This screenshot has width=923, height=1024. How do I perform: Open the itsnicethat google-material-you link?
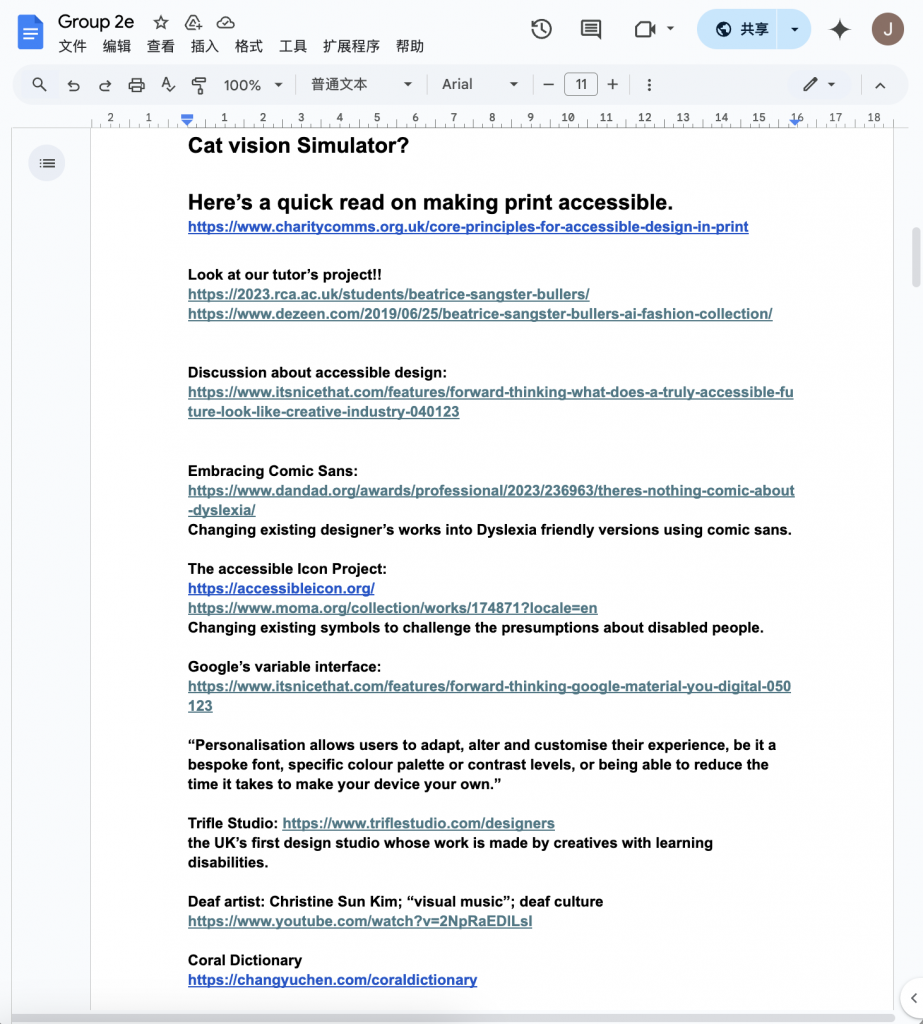click(489, 696)
